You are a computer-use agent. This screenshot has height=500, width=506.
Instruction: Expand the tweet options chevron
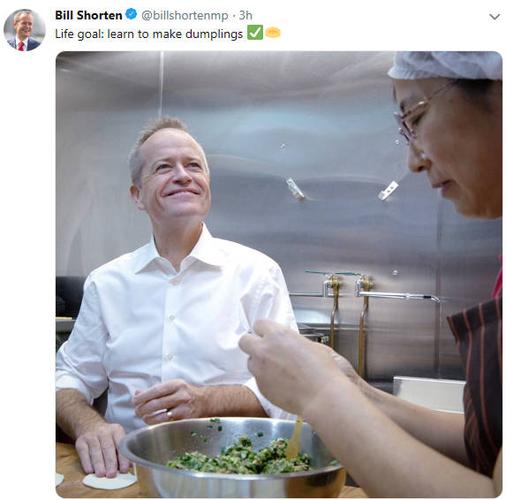(494, 17)
